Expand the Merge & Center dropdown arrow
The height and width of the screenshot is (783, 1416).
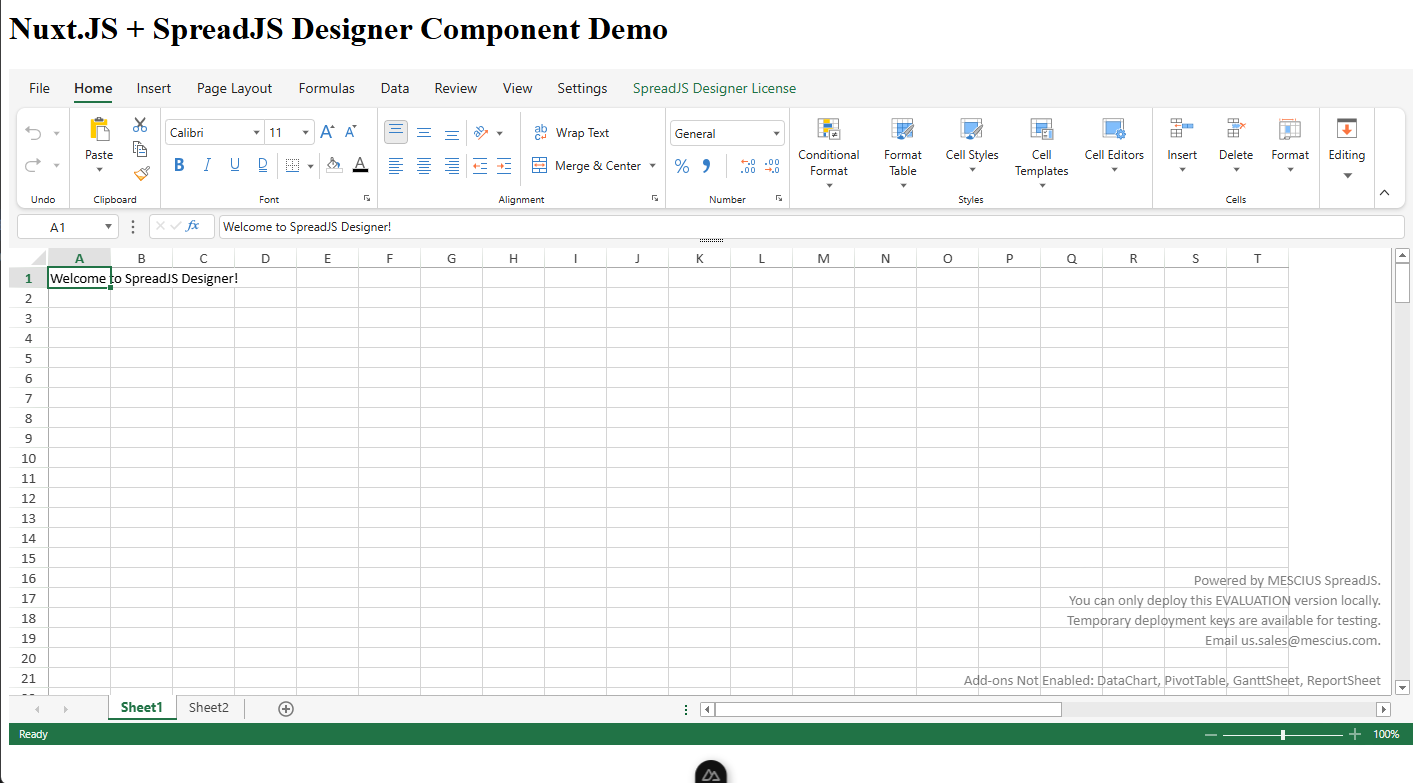pos(653,166)
